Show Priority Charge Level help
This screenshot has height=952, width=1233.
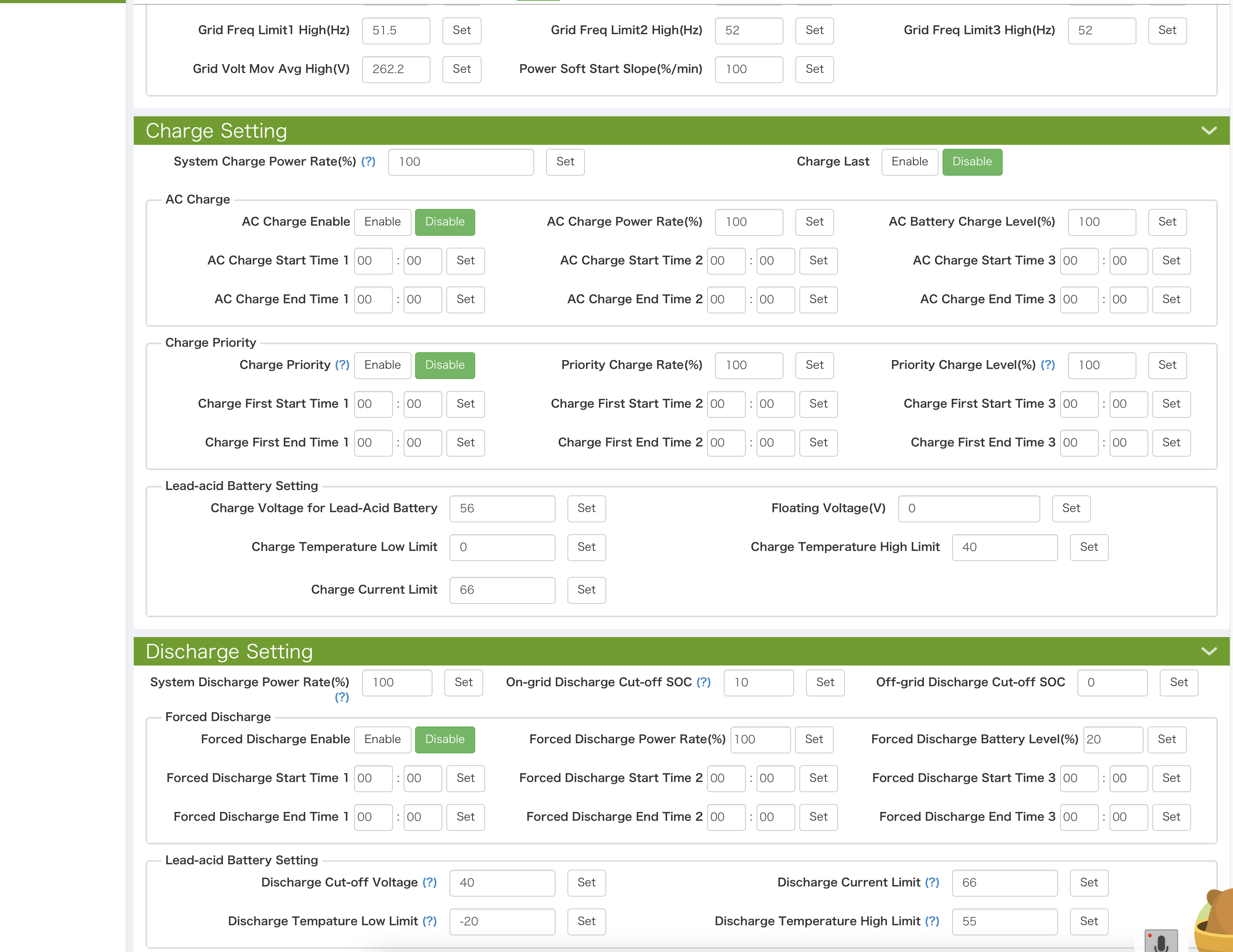pyautogui.click(x=1048, y=365)
